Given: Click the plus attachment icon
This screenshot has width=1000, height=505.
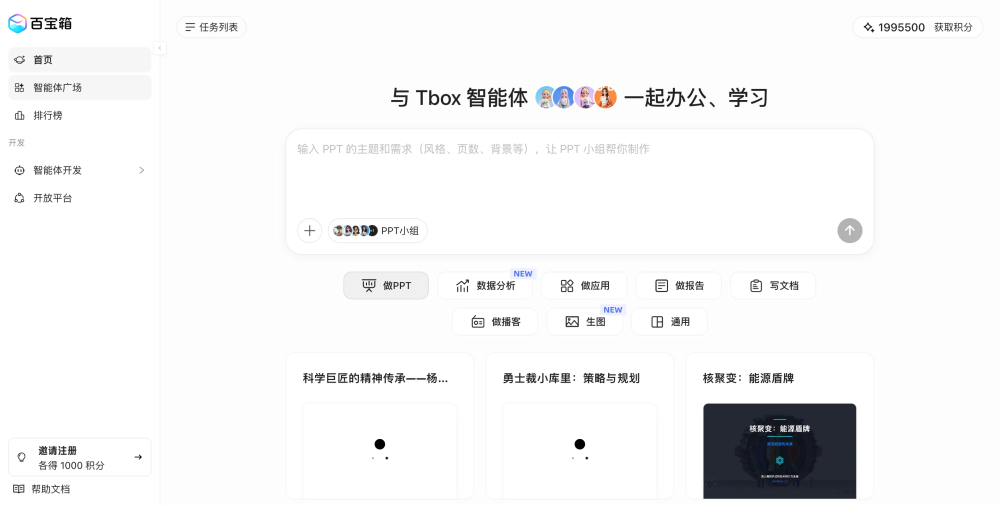Looking at the screenshot, I should point(309,230).
